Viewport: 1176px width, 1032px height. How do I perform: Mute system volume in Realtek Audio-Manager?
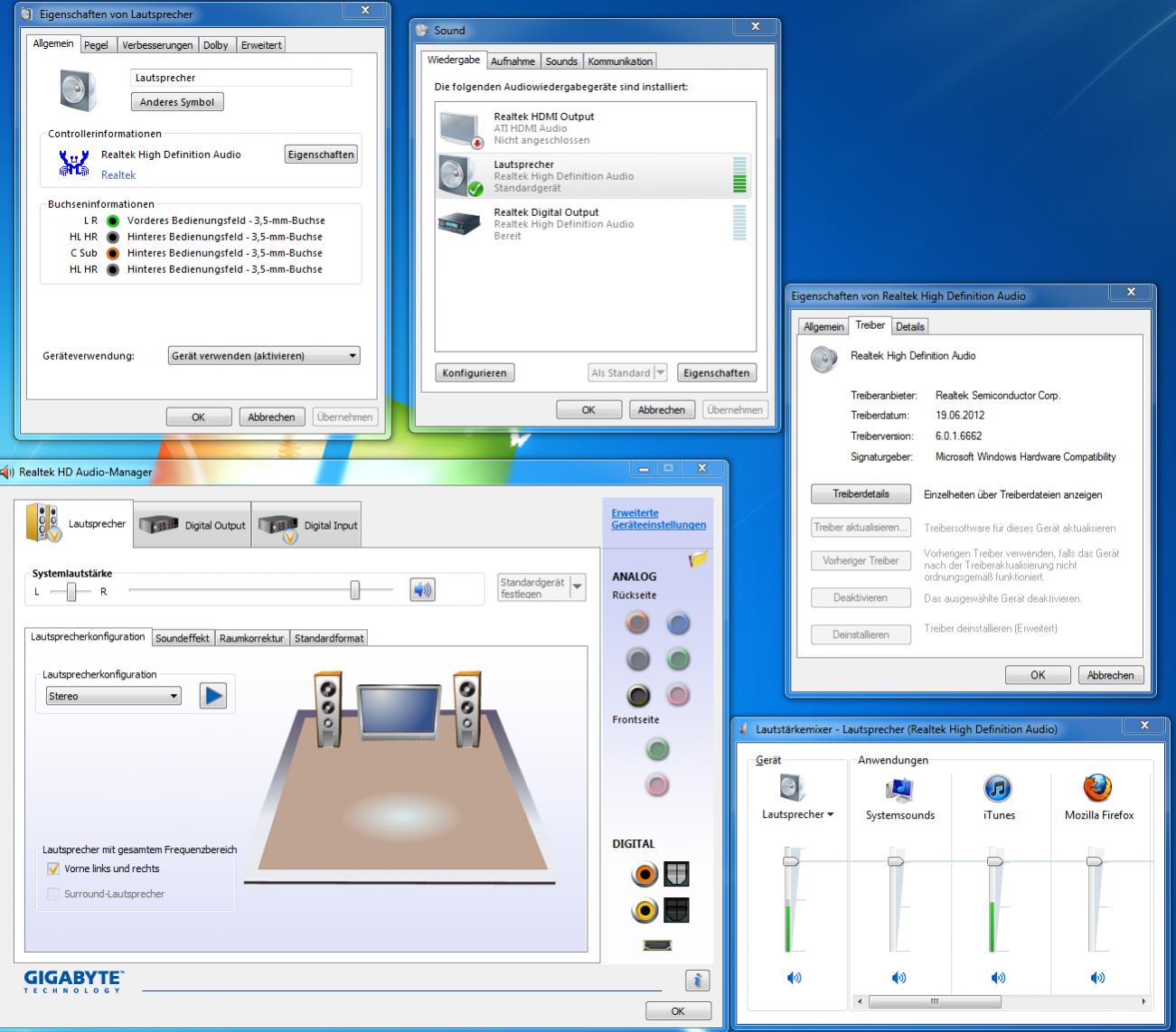(x=422, y=590)
